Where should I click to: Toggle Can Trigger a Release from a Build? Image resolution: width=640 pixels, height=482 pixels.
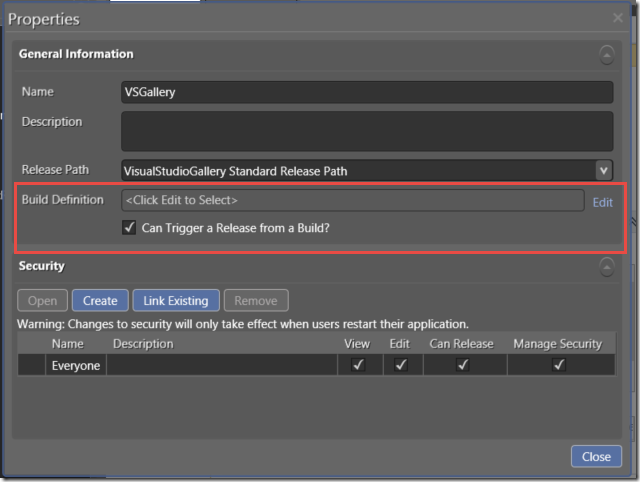click(x=129, y=227)
